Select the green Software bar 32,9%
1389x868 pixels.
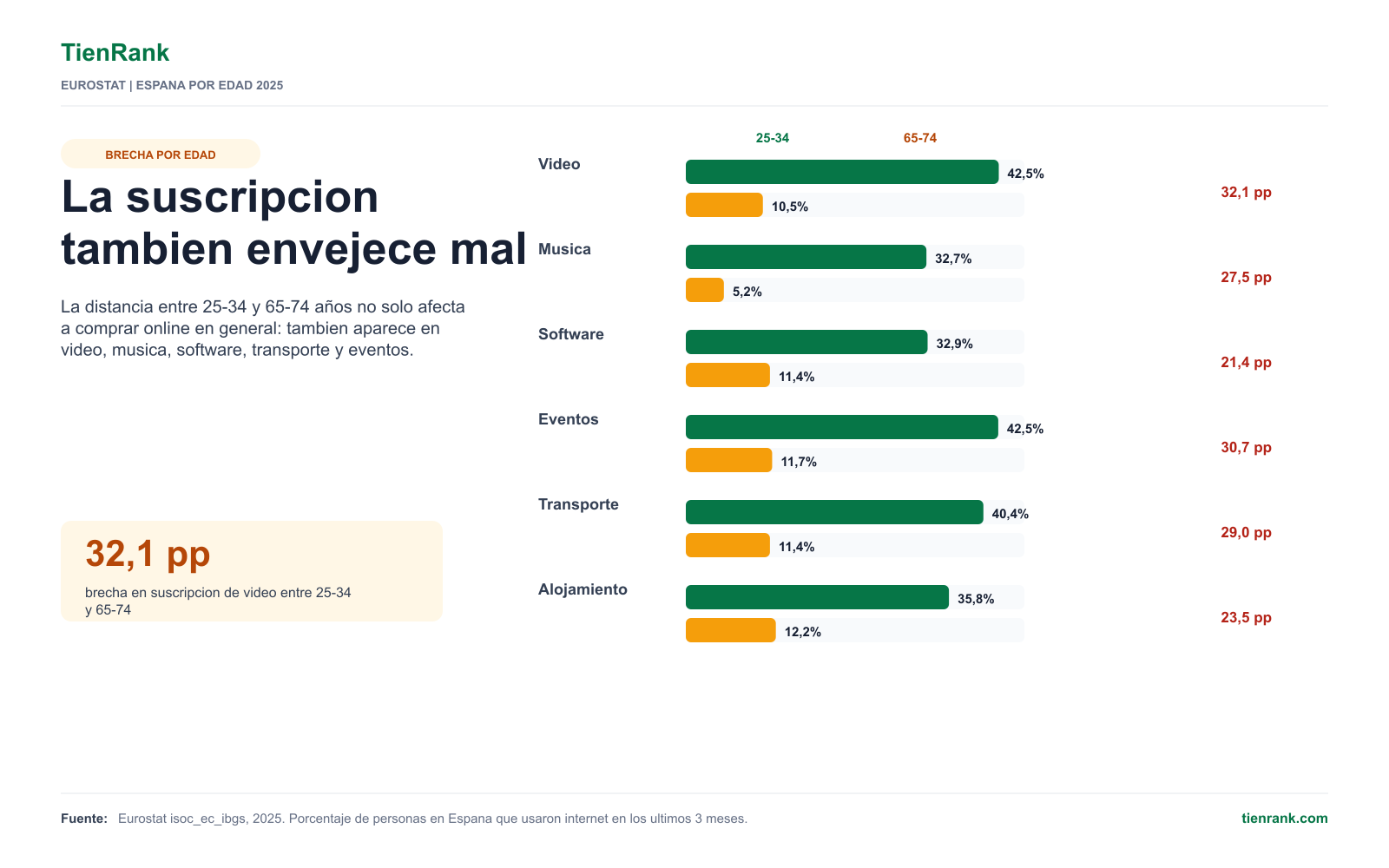tap(806, 342)
